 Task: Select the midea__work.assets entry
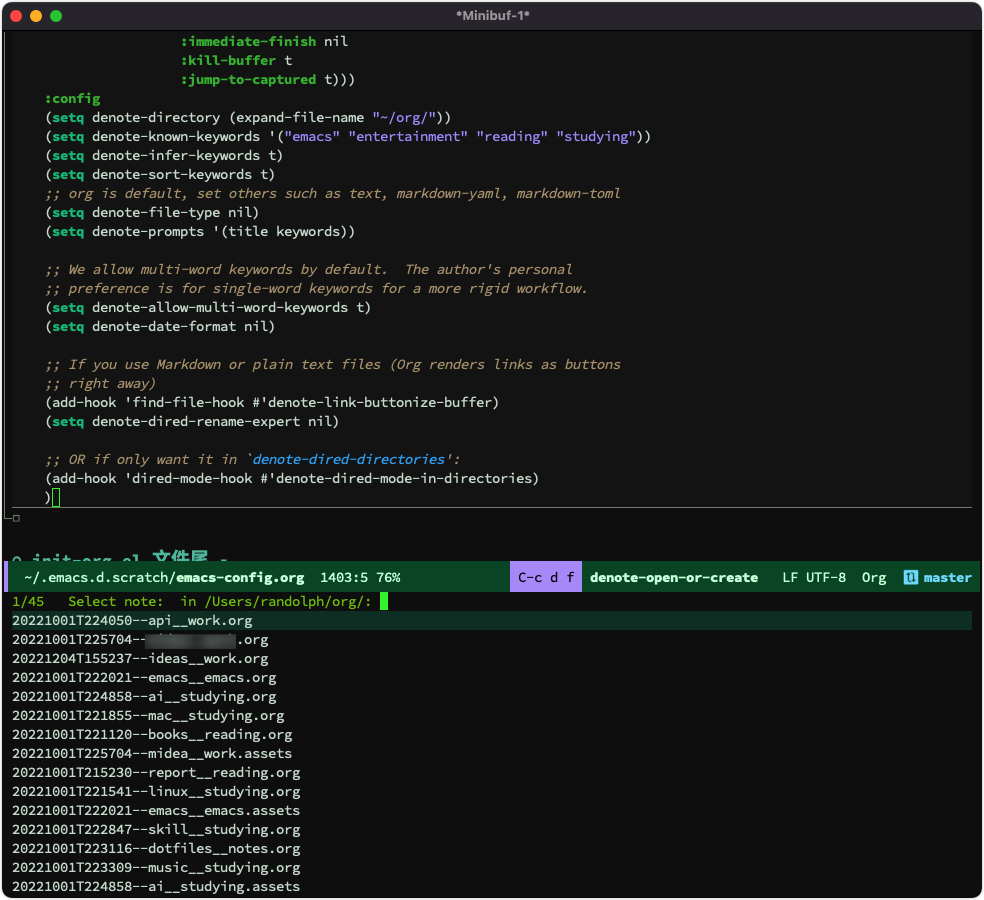(491, 754)
